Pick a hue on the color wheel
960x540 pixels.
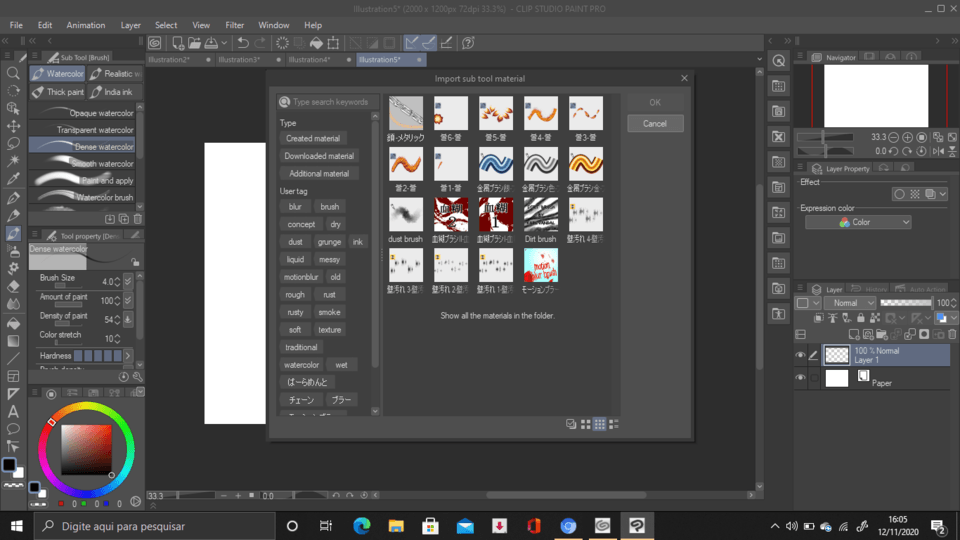(86, 408)
